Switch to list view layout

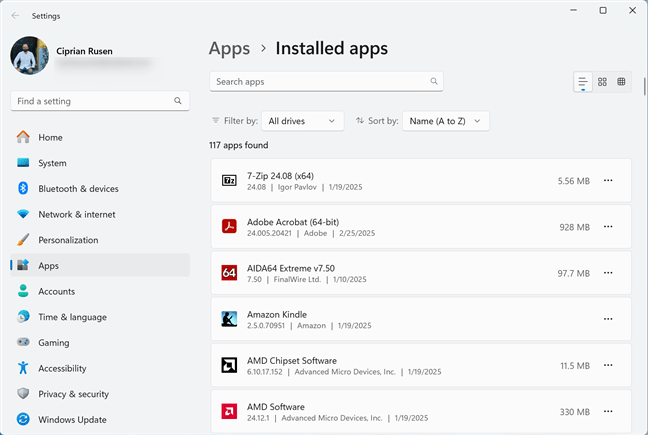tap(583, 82)
